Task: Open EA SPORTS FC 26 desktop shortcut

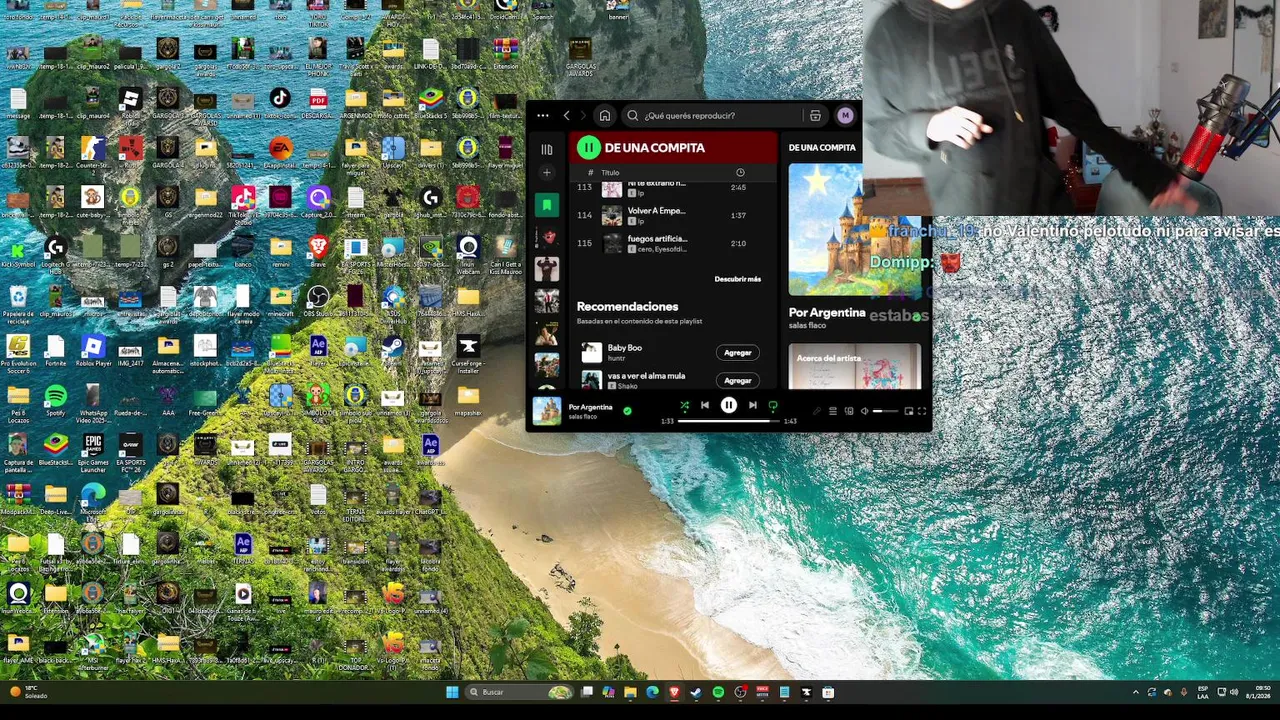Action: 130,450
